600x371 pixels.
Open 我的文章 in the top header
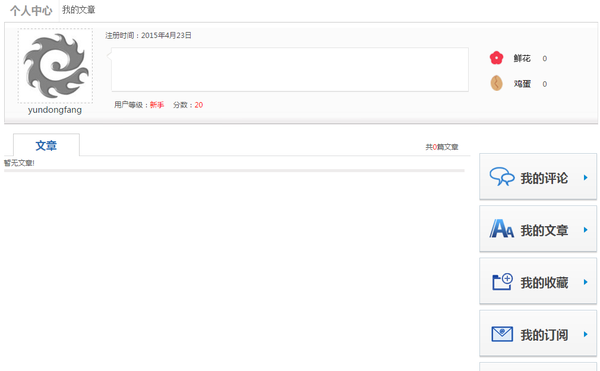point(78,10)
